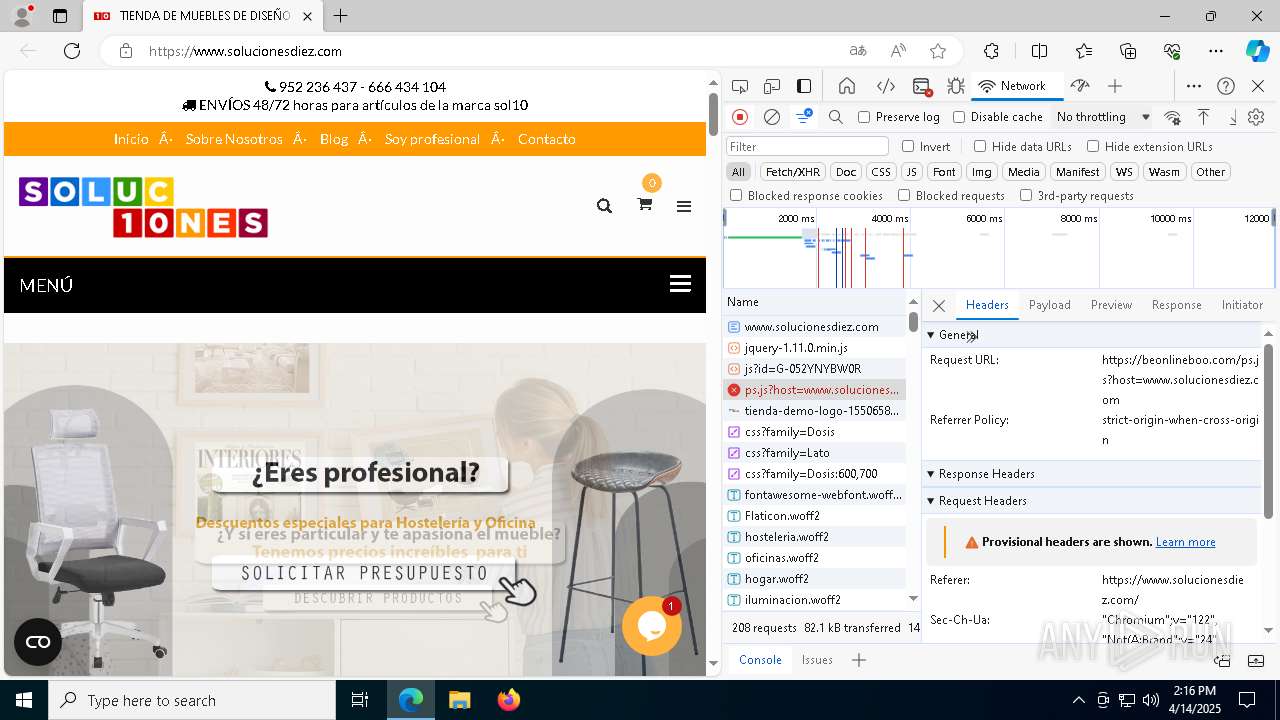Click the Learn more link

click(x=1185, y=542)
